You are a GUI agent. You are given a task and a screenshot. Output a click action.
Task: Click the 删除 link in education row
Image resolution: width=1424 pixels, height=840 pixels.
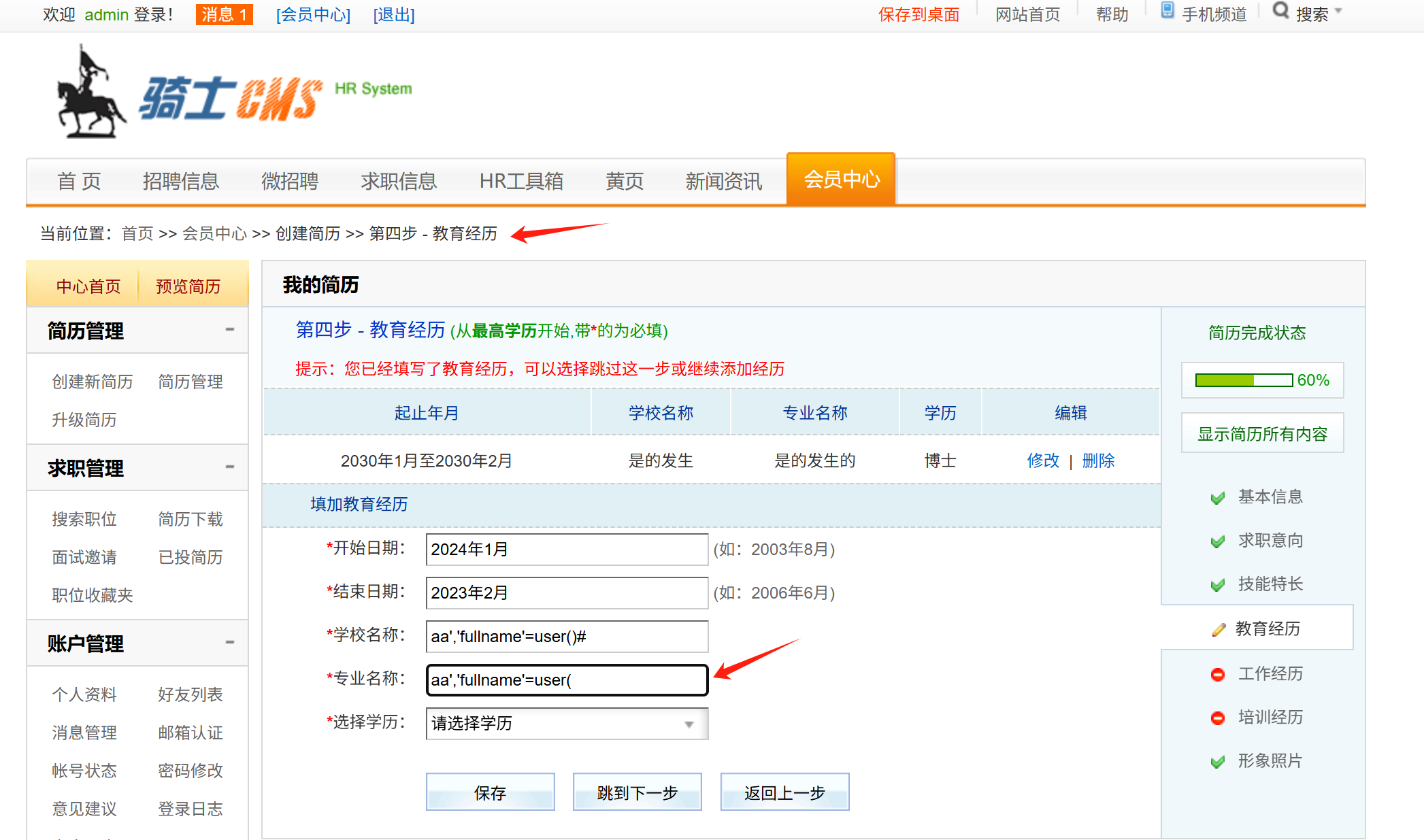(x=1098, y=461)
